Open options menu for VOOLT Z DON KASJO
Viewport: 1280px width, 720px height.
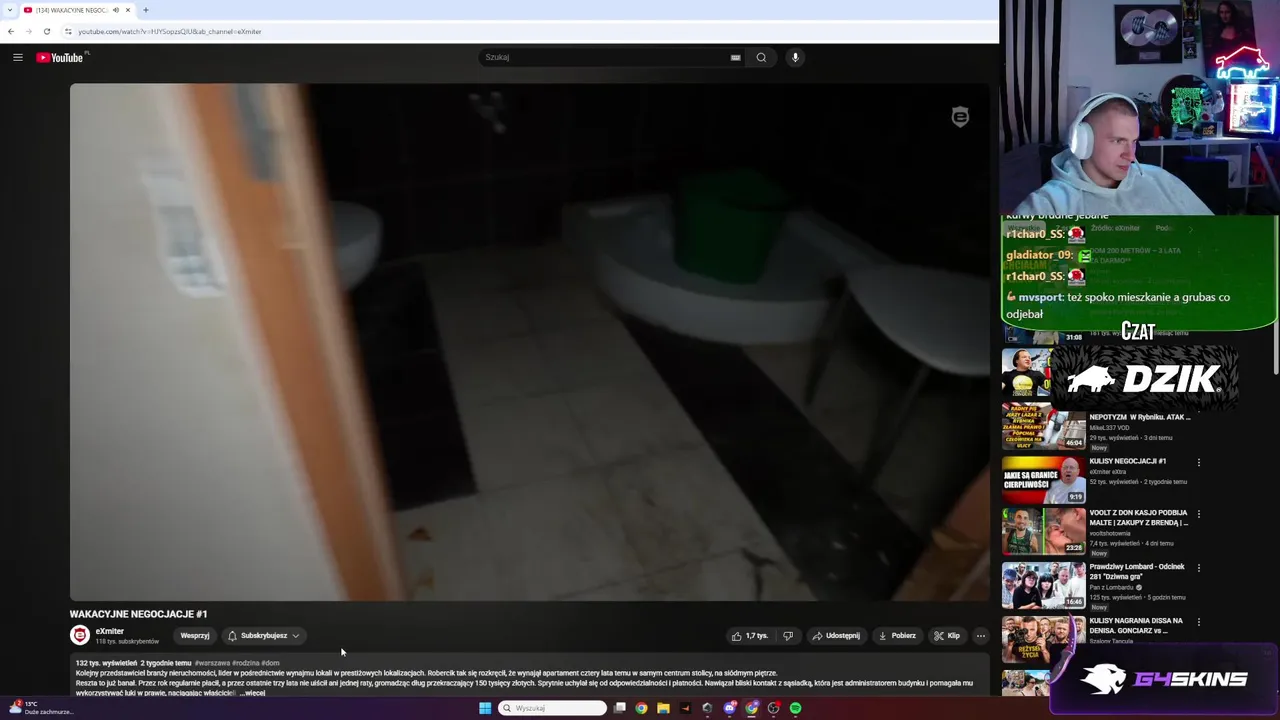[x=1199, y=514]
